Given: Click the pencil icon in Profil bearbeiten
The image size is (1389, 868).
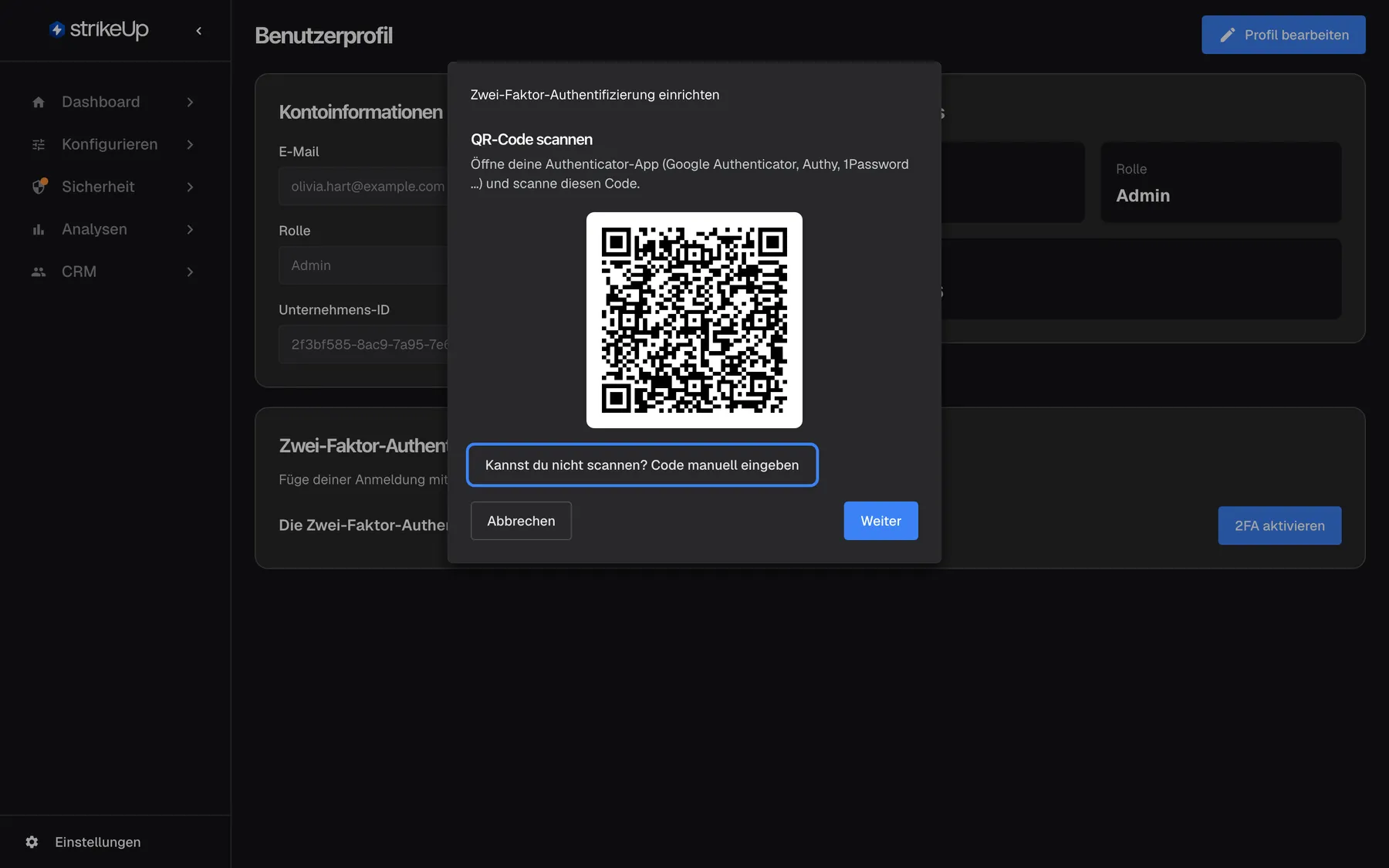Looking at the screenshot, I should (x=1228, y=35).
